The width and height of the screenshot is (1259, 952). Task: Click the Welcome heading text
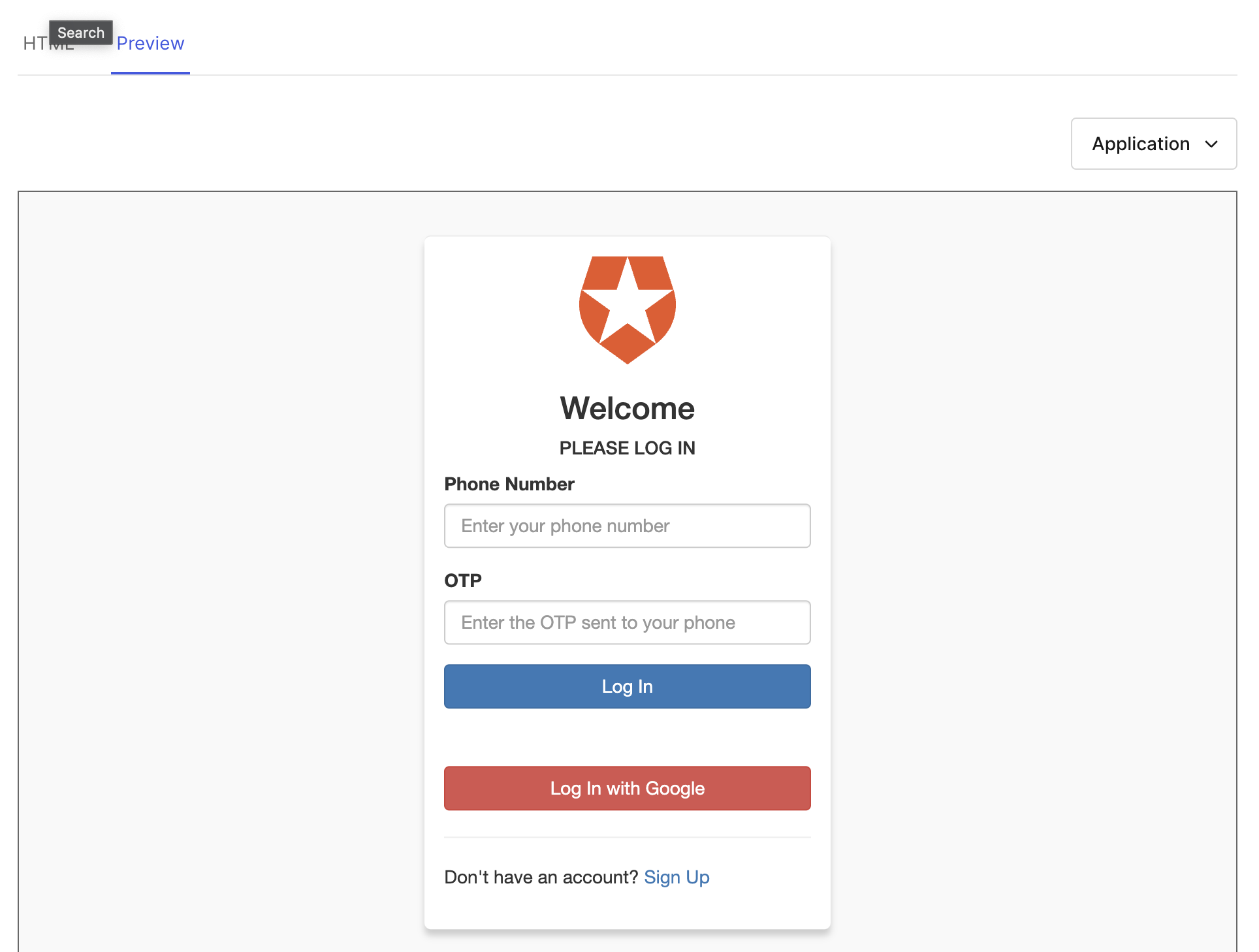click(627, 409)
